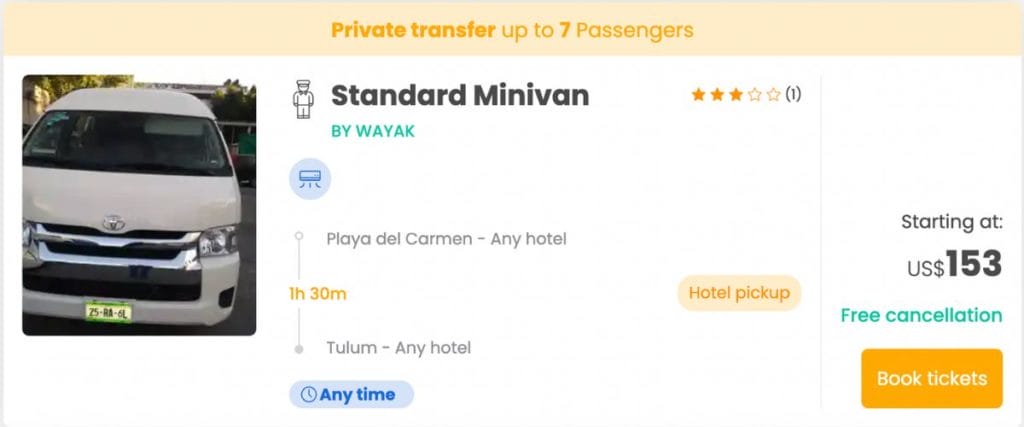Click the US$153 price
This screenshot has width=1024, height=427.
[954, 264]
